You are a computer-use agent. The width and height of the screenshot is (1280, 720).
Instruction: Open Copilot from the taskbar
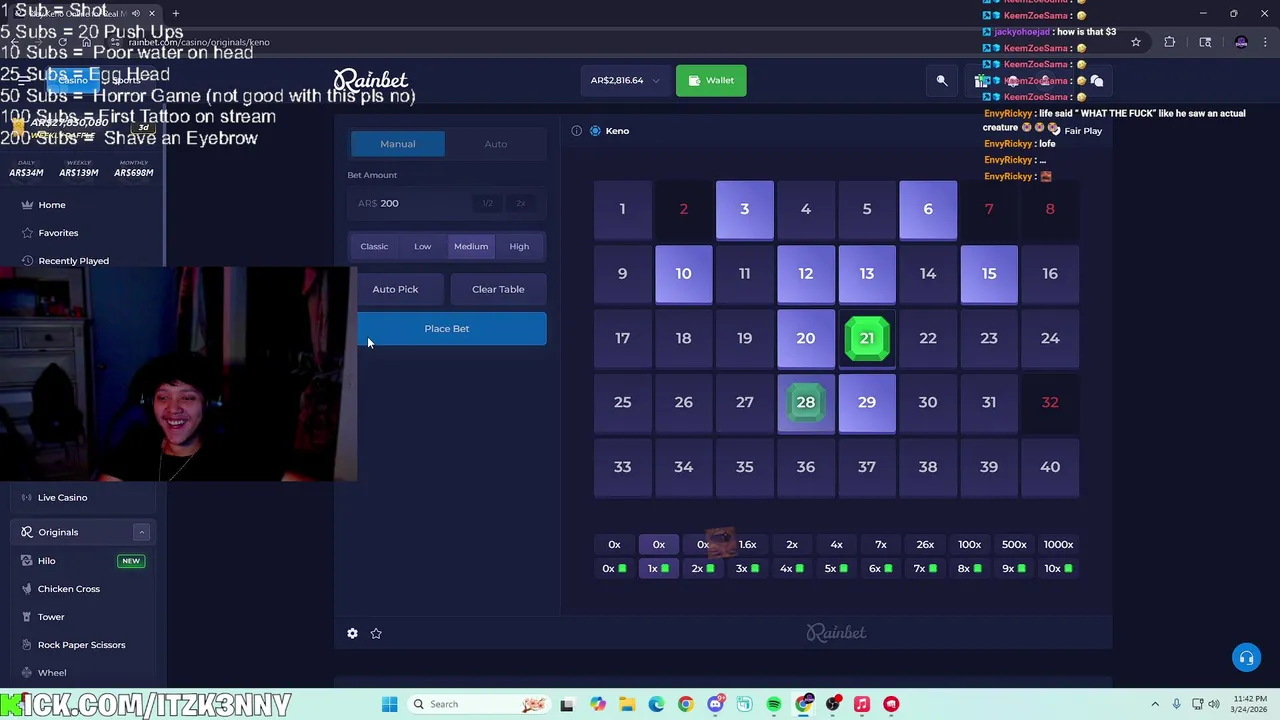tap(597, 704)
